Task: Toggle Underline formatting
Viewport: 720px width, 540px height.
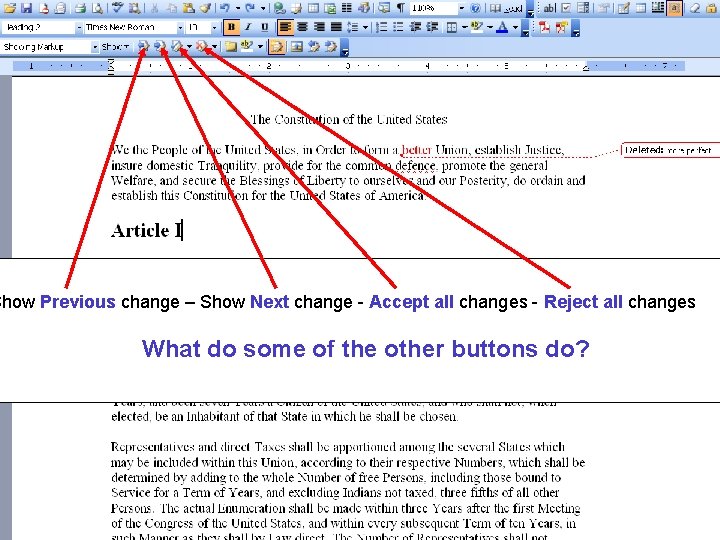Action: 264,27
